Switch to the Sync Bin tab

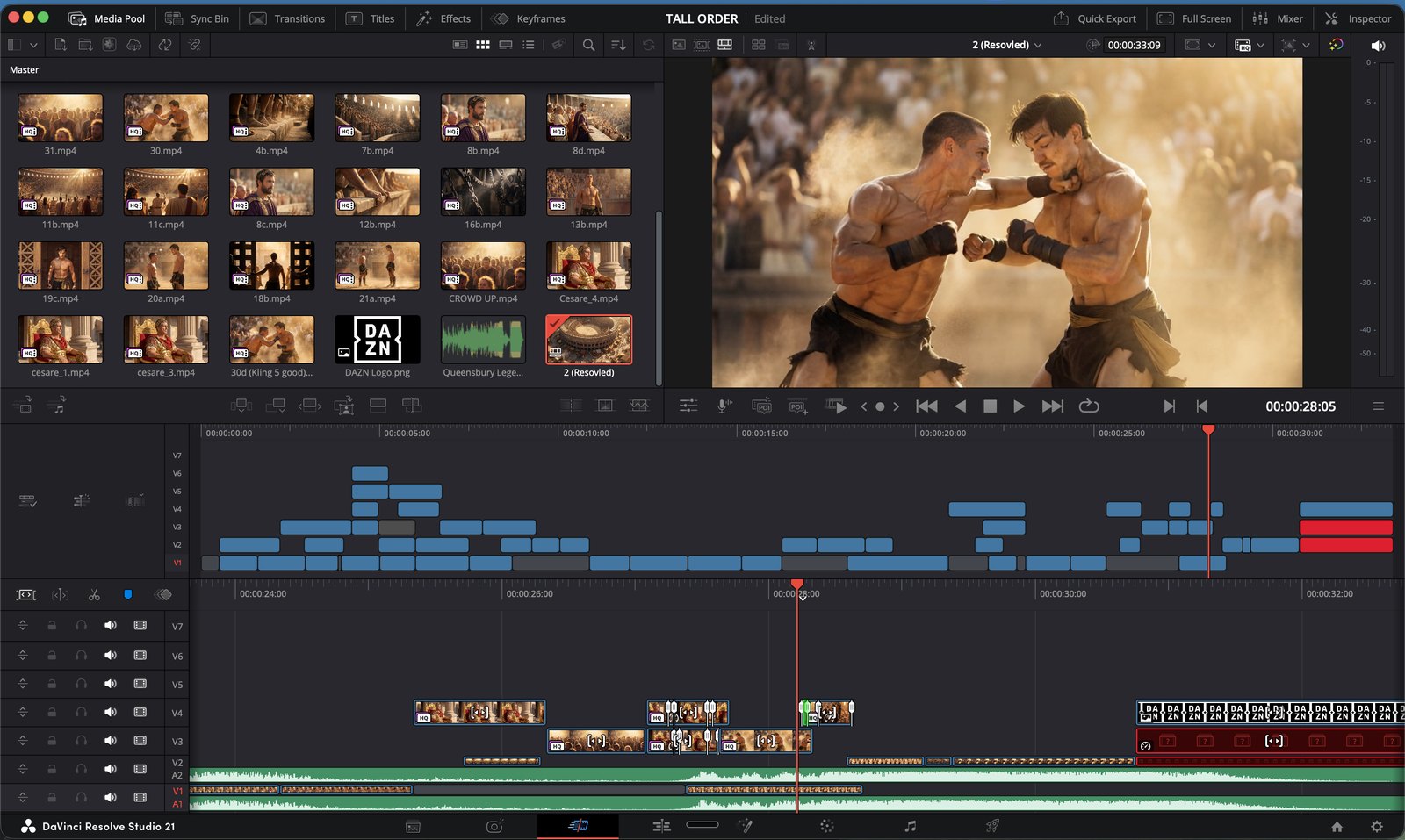tap(197, 18)
